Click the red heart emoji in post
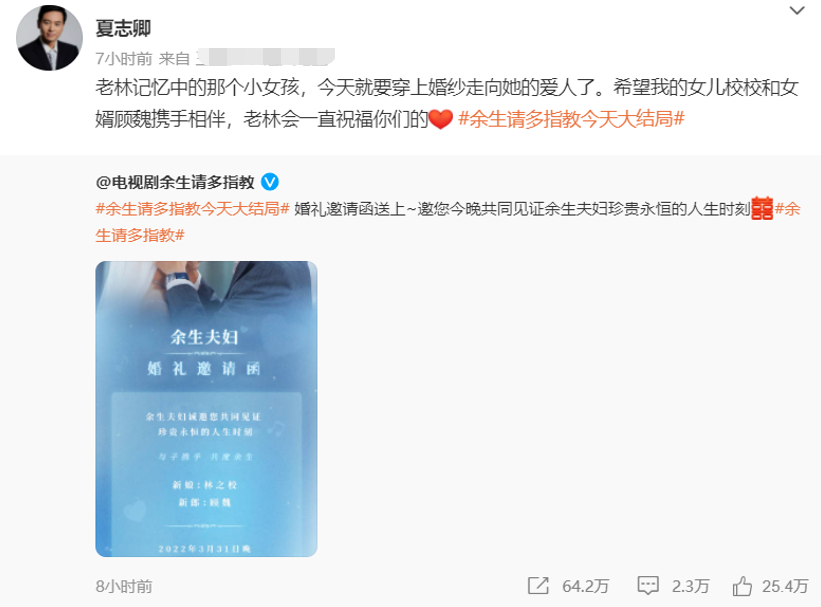 click(x=440, y=119)
